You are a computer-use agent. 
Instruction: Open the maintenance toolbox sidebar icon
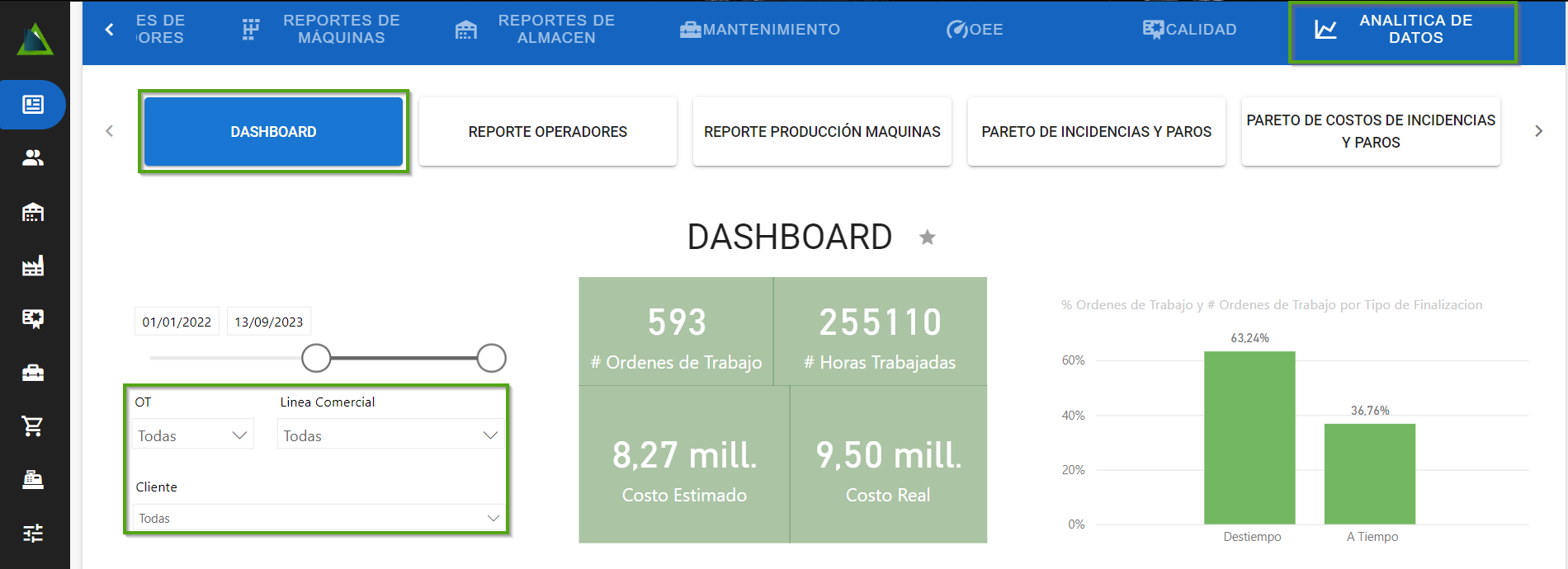[x=33, y=373]
